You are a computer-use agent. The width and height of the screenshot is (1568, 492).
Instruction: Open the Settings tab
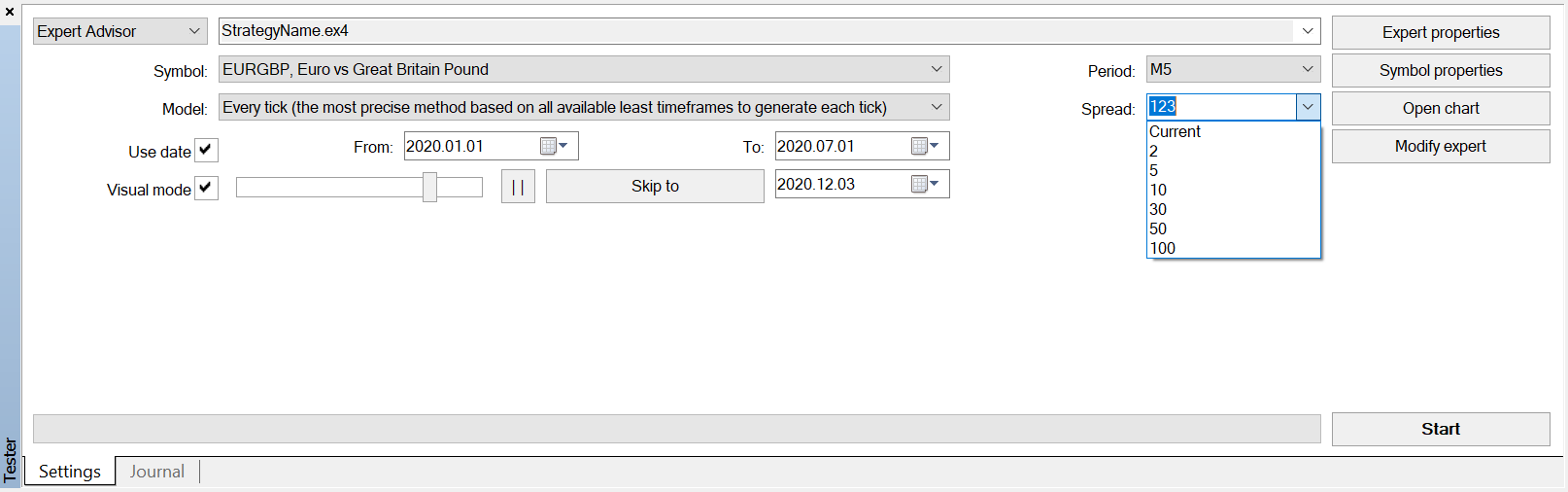pyautogui.click(x=70, y=472)
